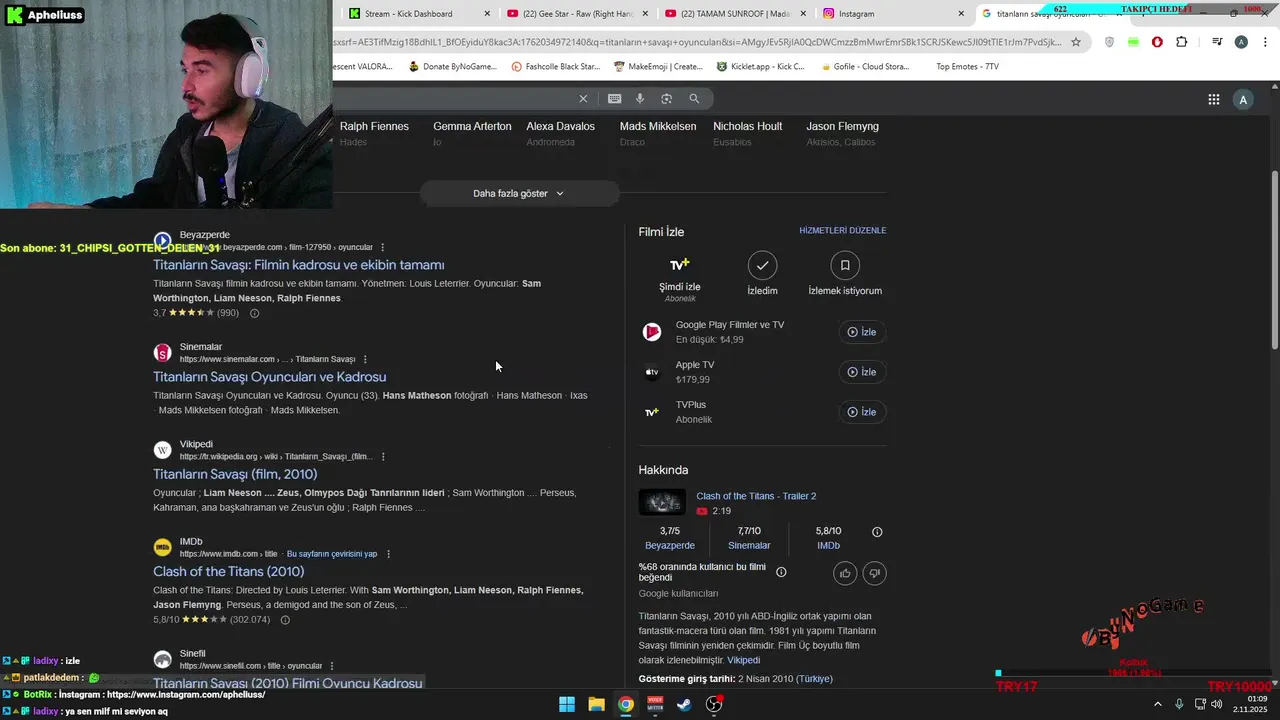Open more options for Beyazperde result
This screenshot has width=1280, height=720.
(x=382, y=247)
